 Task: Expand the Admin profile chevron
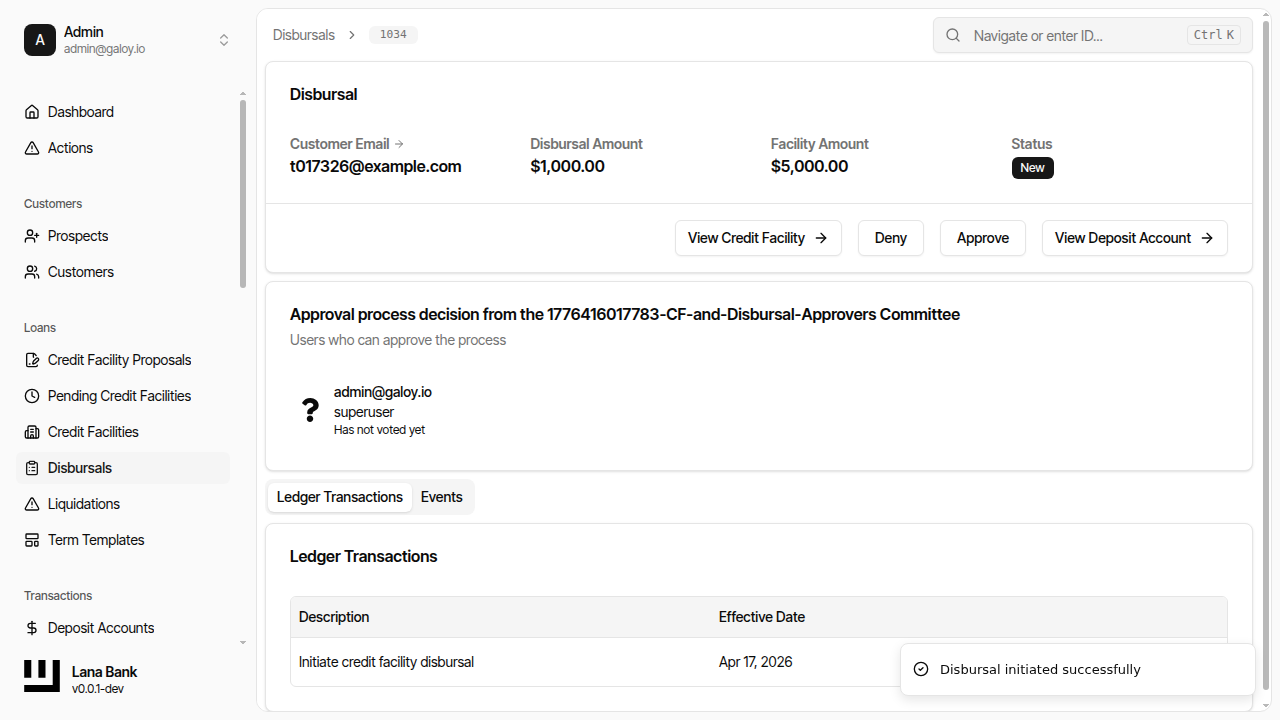(224, 40)
